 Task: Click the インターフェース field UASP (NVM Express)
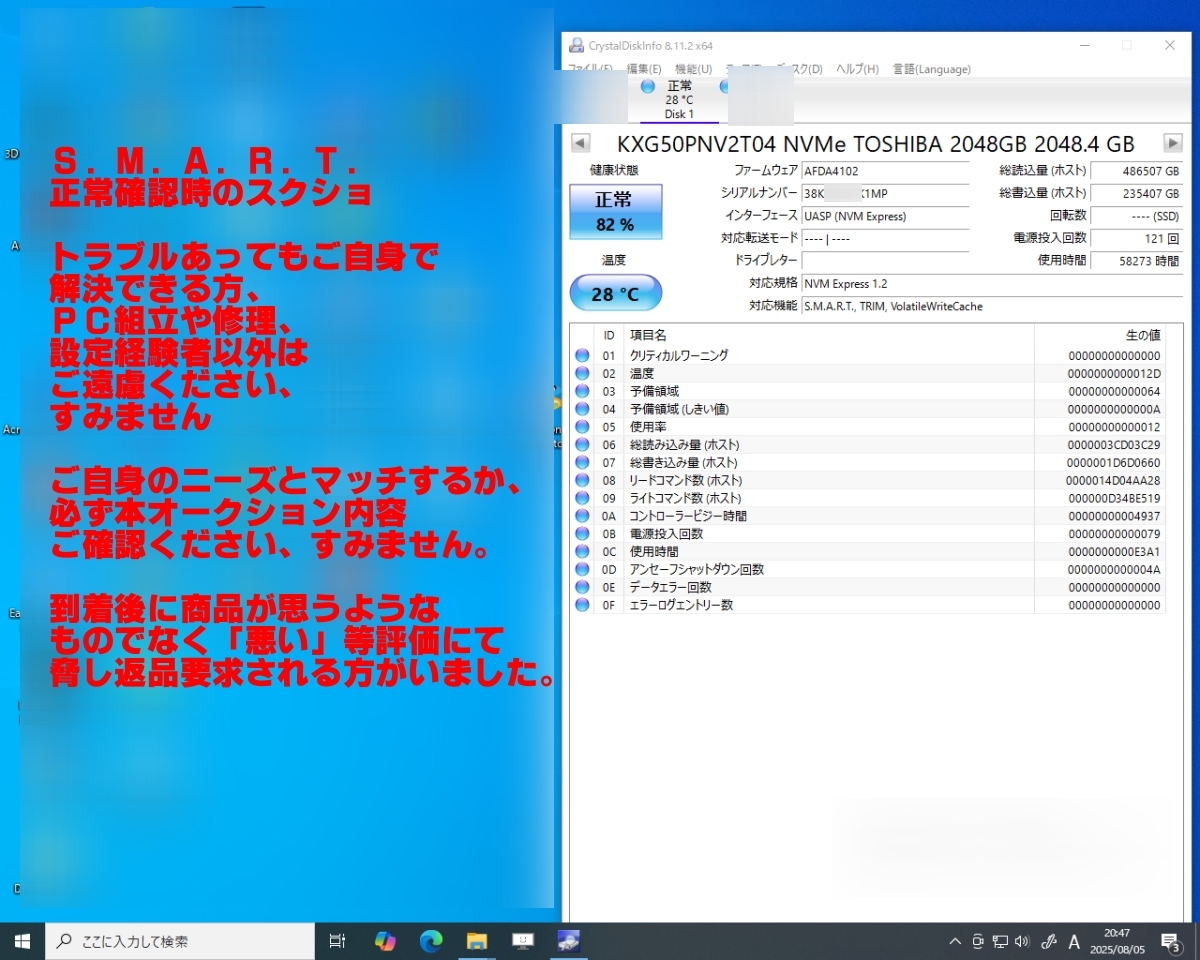coord(885,216)
